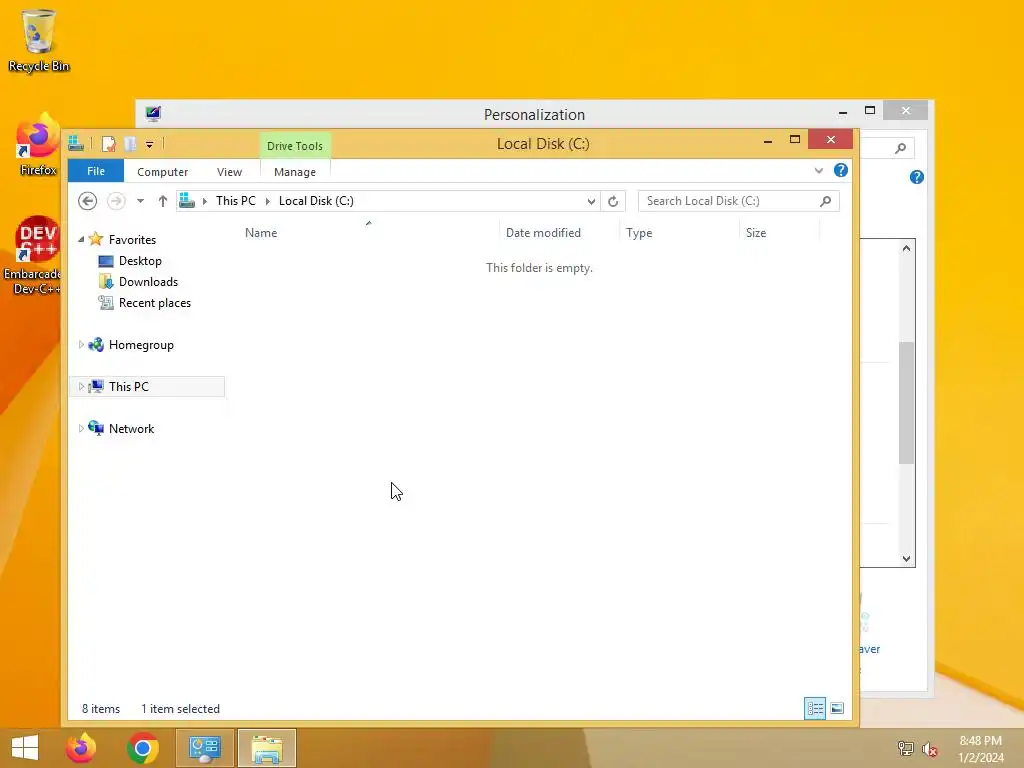This screenshot has width=1024, height=768.
Task: Open the recent locations dropdown arrow
Action: pos(140,201)
